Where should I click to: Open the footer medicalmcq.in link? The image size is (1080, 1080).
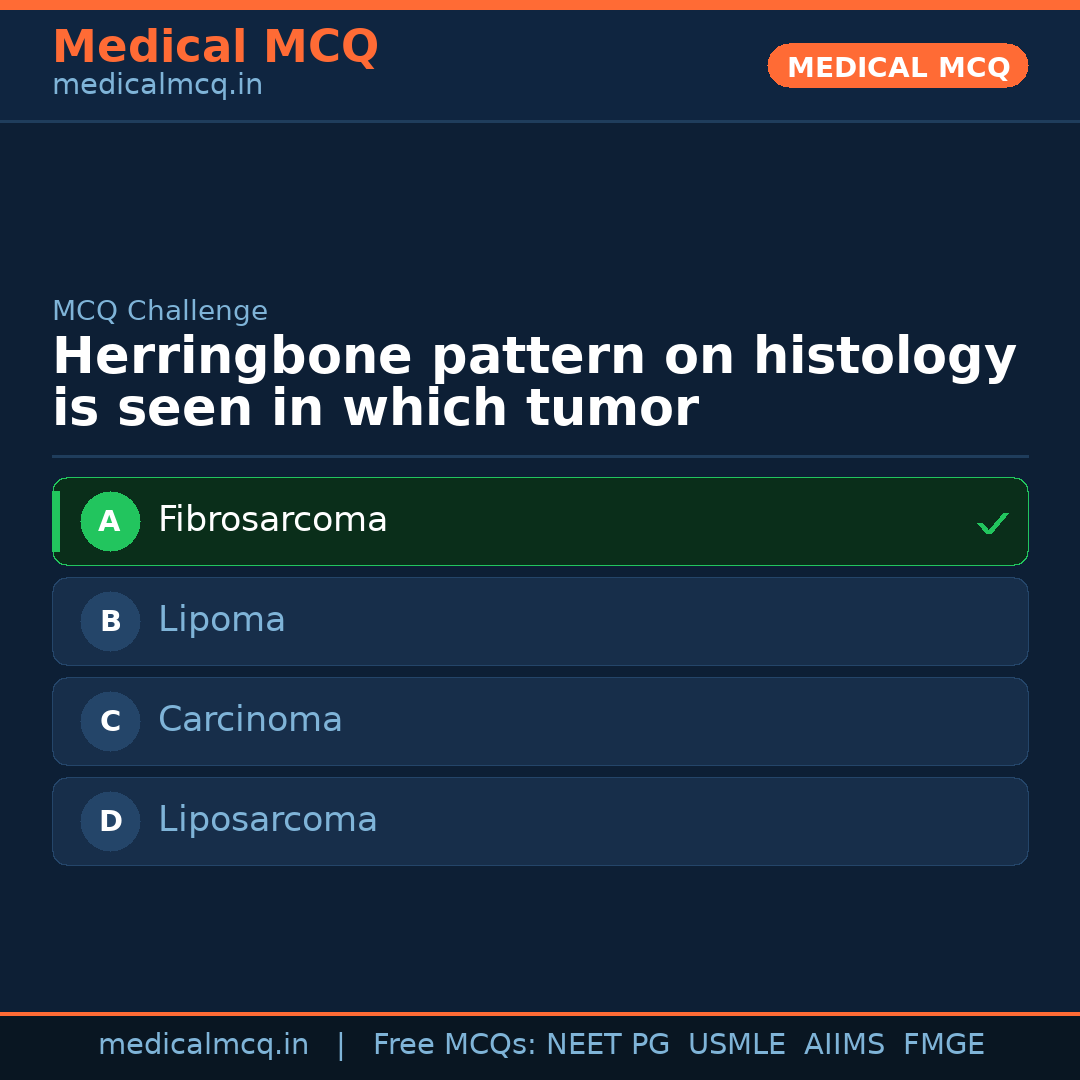click(x=203, y=1045)
